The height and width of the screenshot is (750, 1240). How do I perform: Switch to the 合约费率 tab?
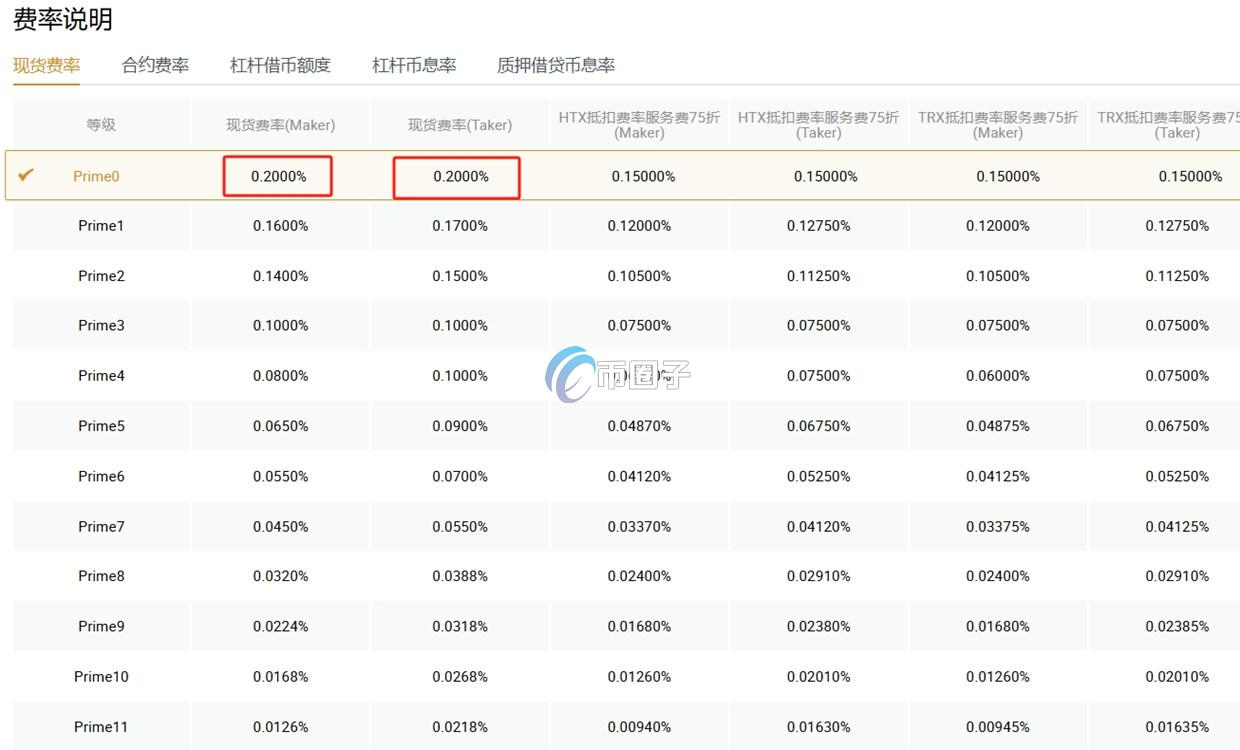pyautogui.click(x=153, y=65)
